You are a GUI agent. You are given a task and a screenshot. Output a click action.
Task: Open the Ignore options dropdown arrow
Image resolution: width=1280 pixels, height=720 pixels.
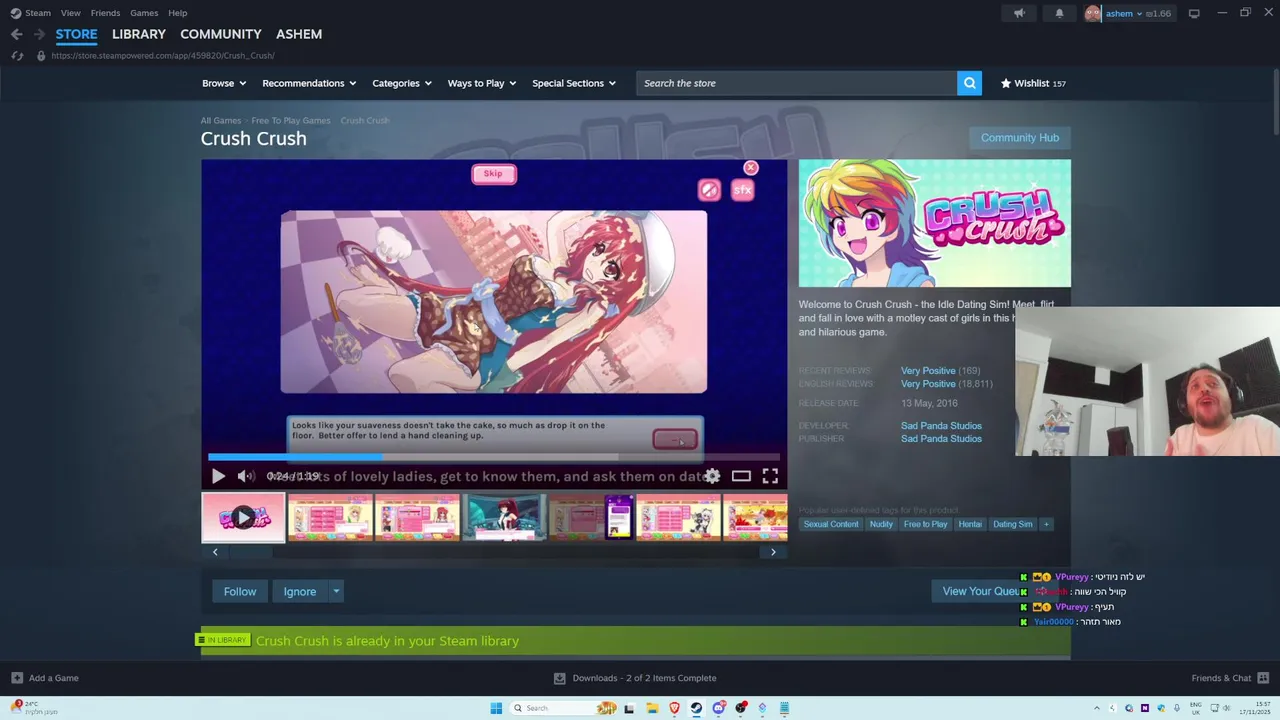click(x=336, y=592)
